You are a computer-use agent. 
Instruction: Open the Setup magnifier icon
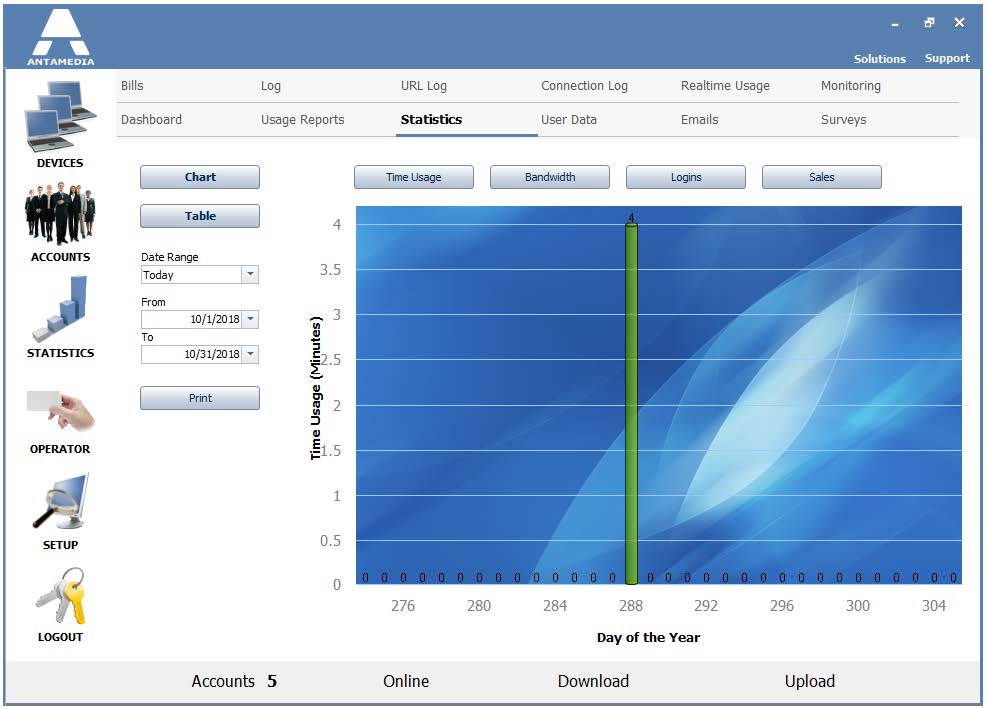pos(60,502)
